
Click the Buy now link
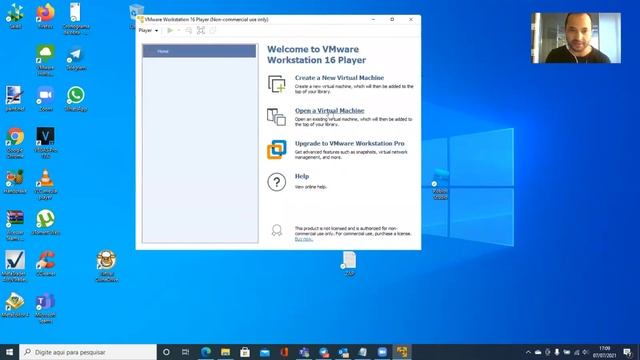tap(304, 239)
